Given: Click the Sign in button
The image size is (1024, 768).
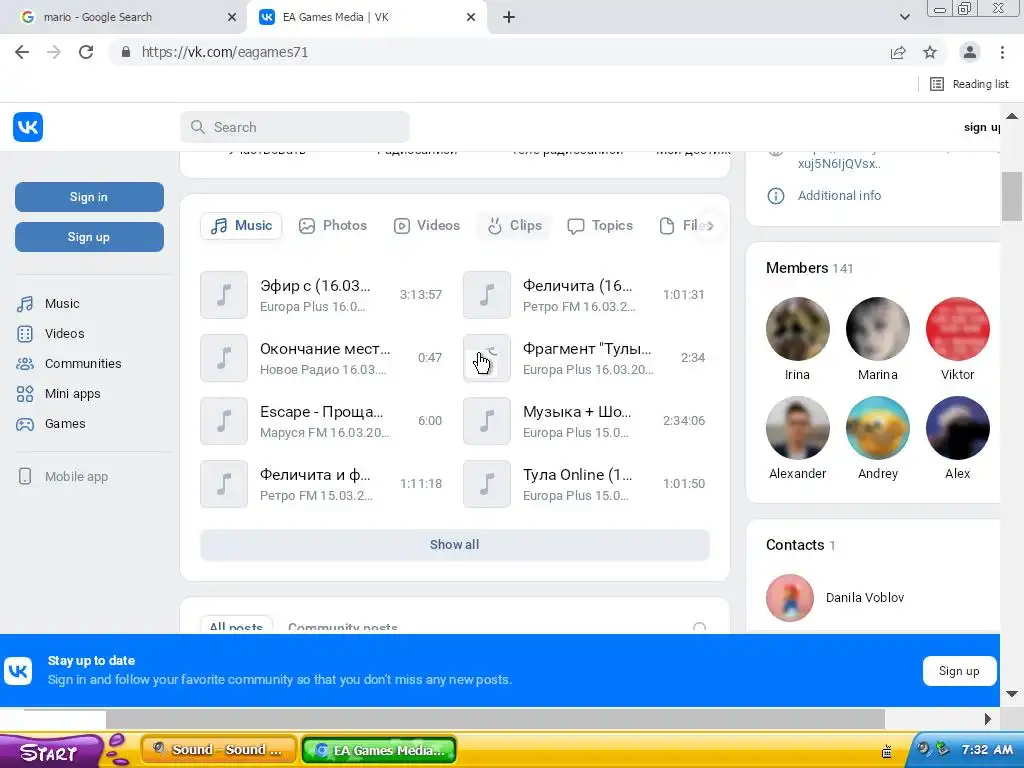Looking at the screenshot, I should click(x=89, y=197).
